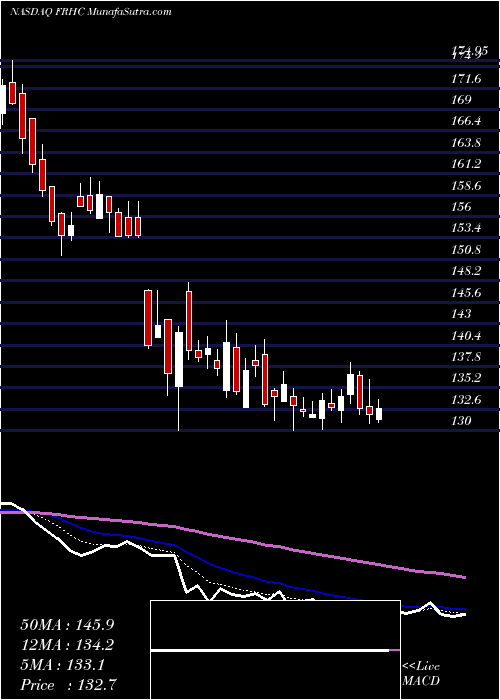This screenshot has height=700, width=500.
Task: Click the 137.8 price axis label
Action: point(466,356)
